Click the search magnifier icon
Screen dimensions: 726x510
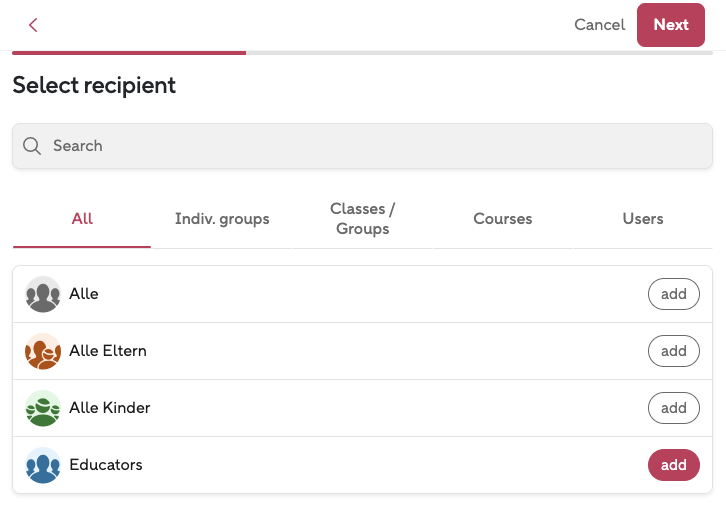[32, 146]
